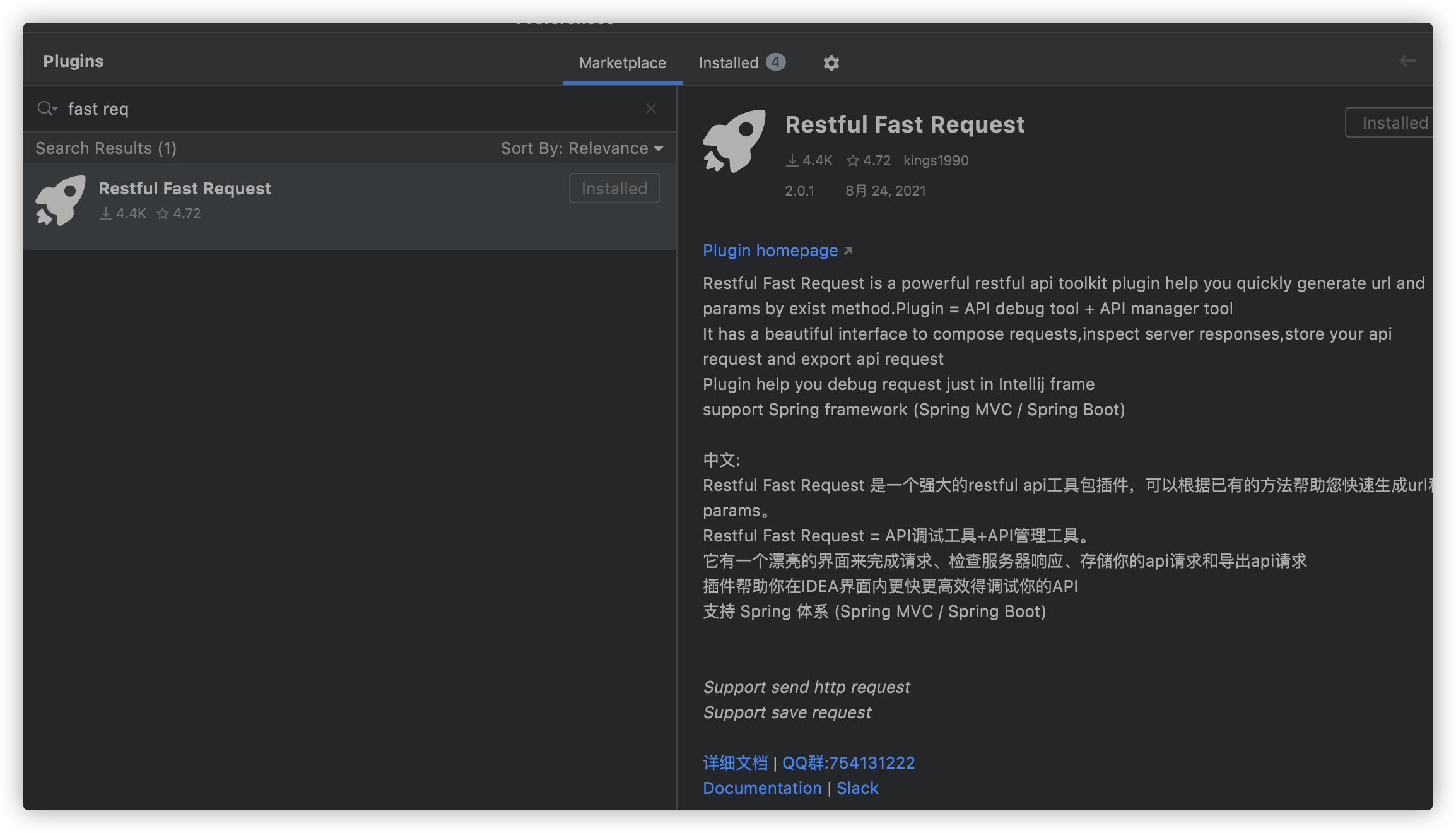The height and width of the screenshot is (833, 1456).
Task: Click Installed button in details panel
Action: coord(1393,122)
